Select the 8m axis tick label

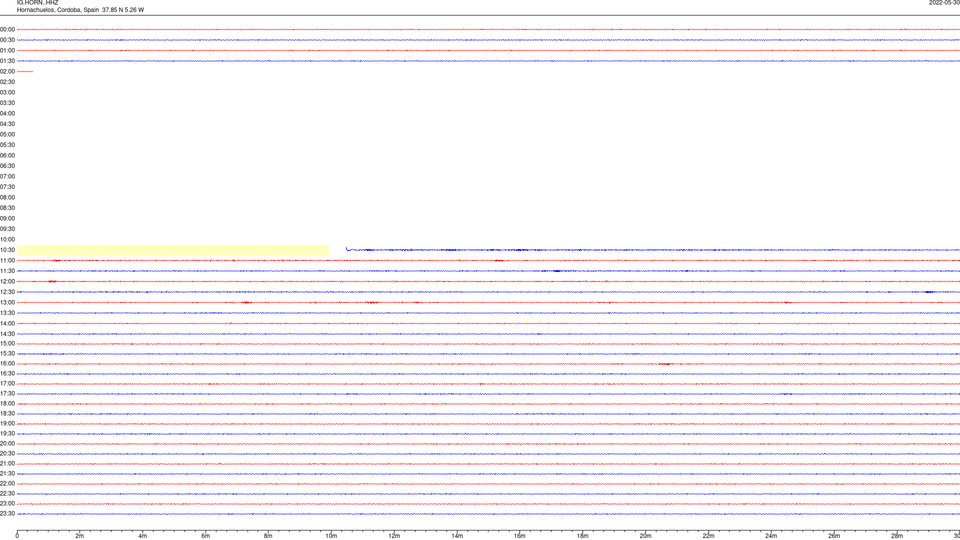coord(268,536)
